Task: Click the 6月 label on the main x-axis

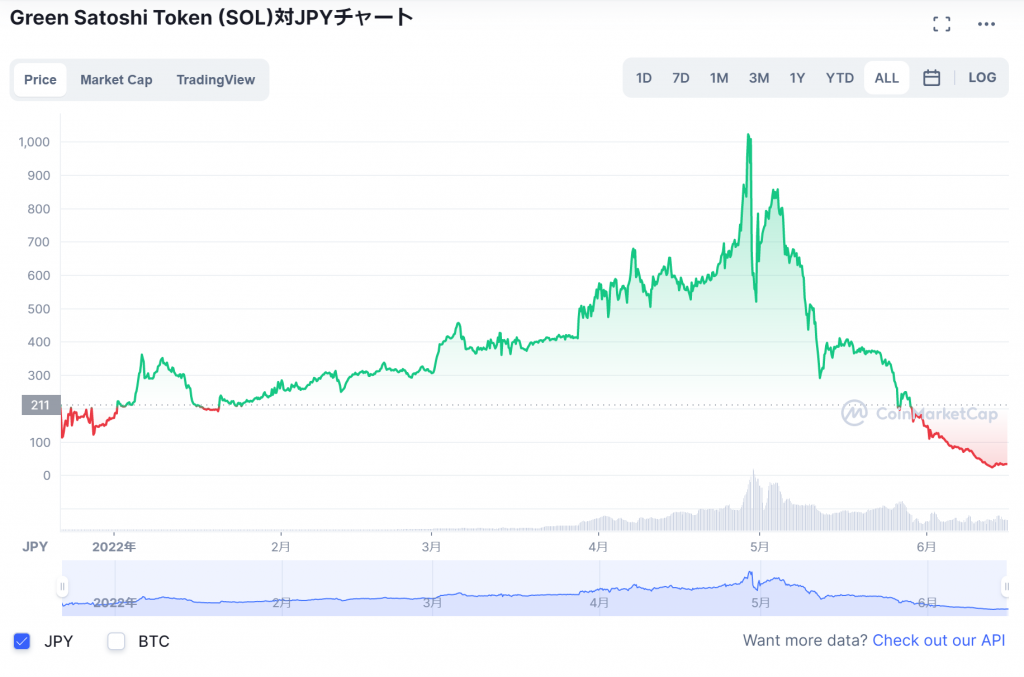Action: 926,546
